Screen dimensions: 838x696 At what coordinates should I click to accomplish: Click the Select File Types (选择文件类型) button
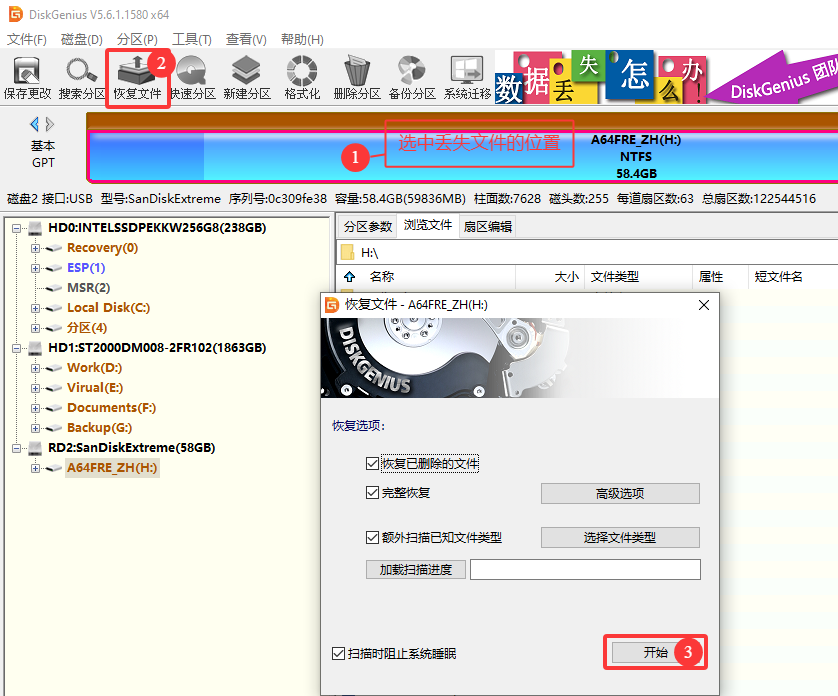[x=620, y=537]
